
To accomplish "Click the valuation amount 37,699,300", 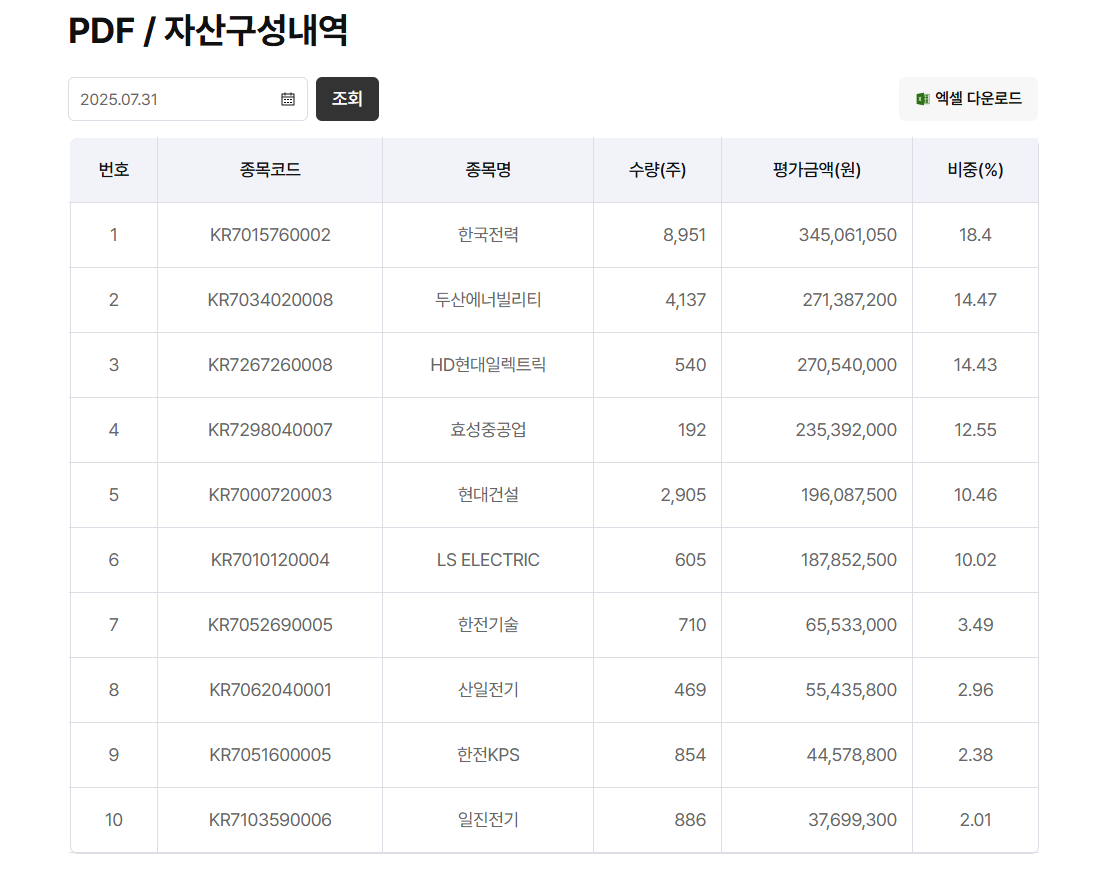I will coord(852,820).
